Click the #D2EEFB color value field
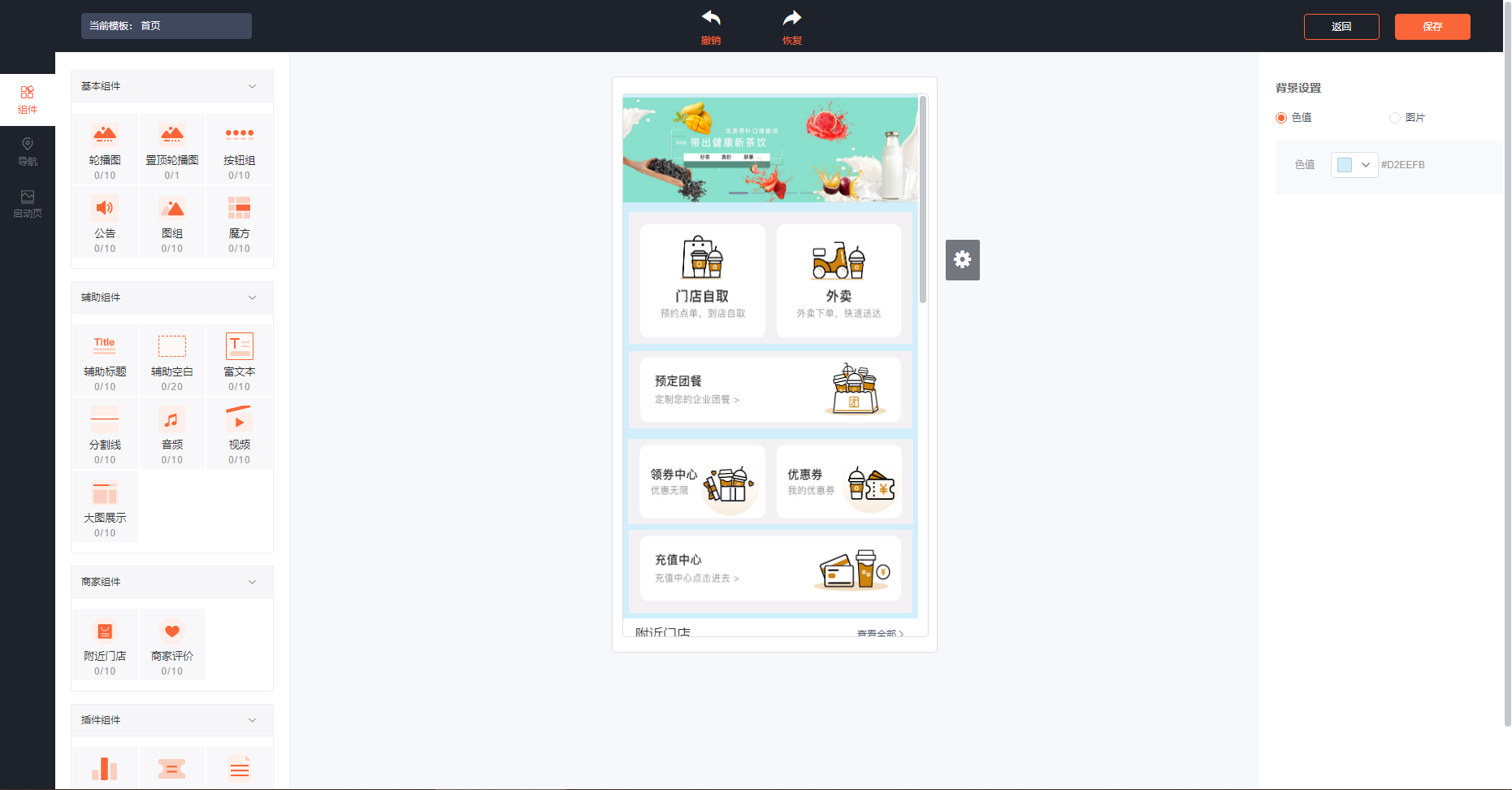 click(1403, 164)
